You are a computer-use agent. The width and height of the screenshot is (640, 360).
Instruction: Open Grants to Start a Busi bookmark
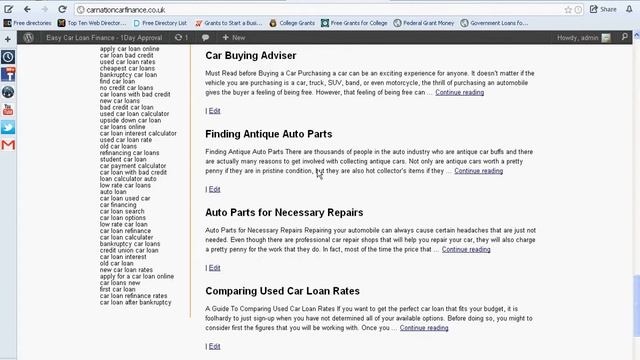click(x=229, y=23)
